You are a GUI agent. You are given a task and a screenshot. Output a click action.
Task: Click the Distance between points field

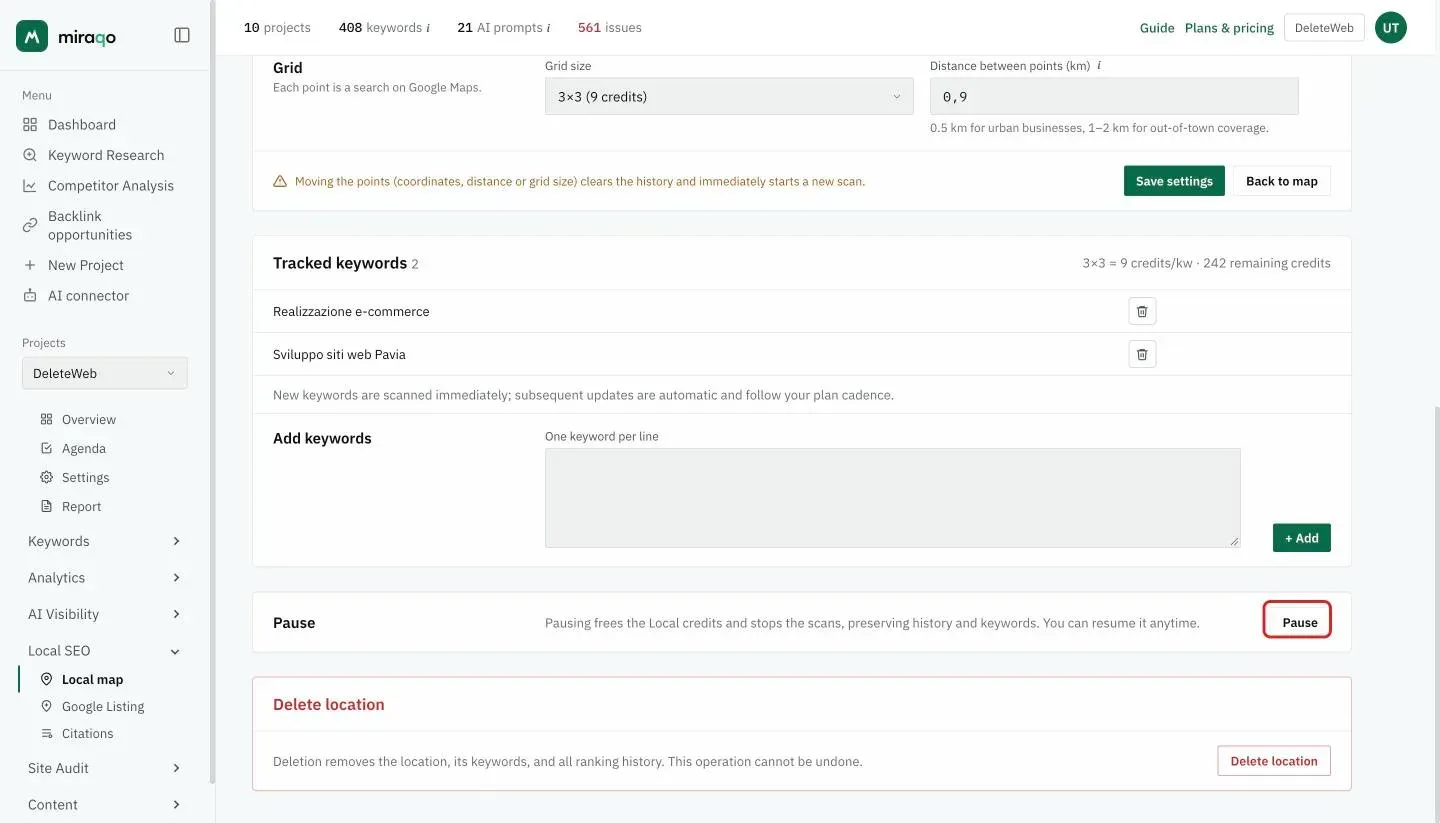tap(1114, 96)
